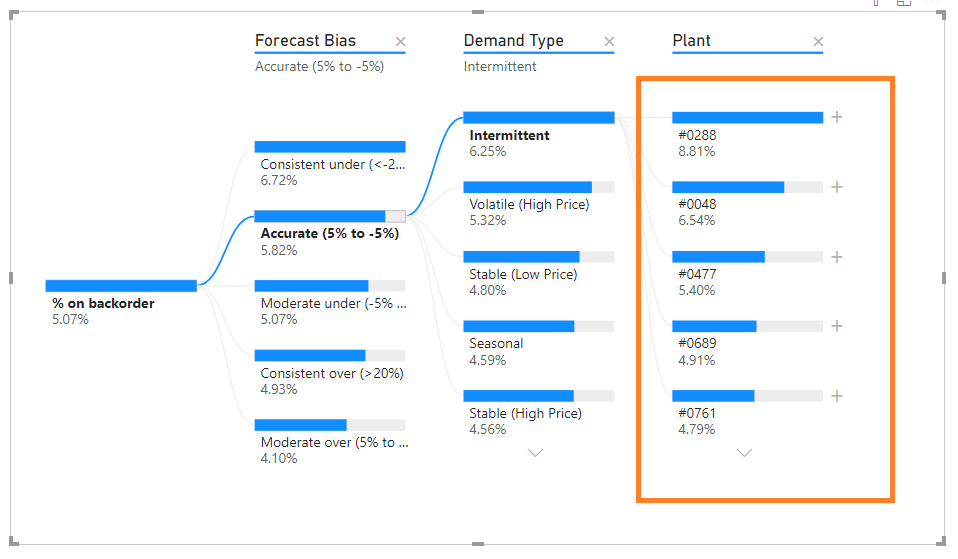Remove the Forecast Bias level
This screenshot has height=559, width=958.
(x=401, y=42)
